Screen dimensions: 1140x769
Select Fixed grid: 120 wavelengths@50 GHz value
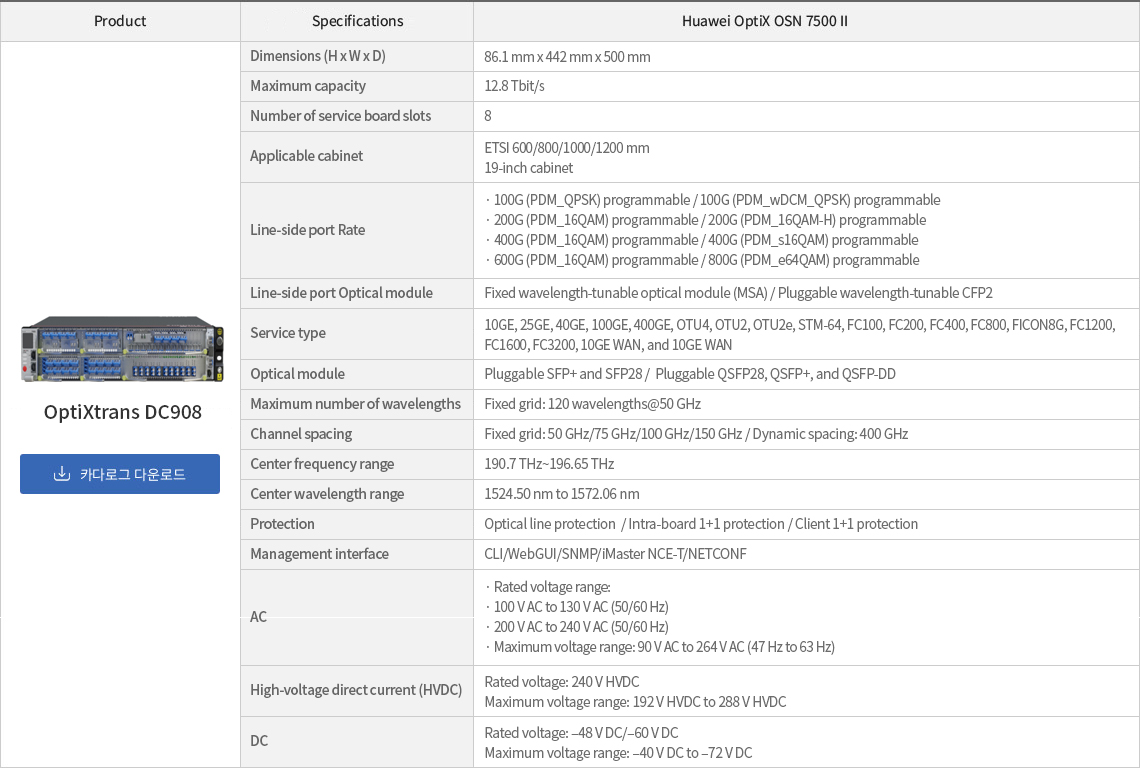(x=593, y=404)
